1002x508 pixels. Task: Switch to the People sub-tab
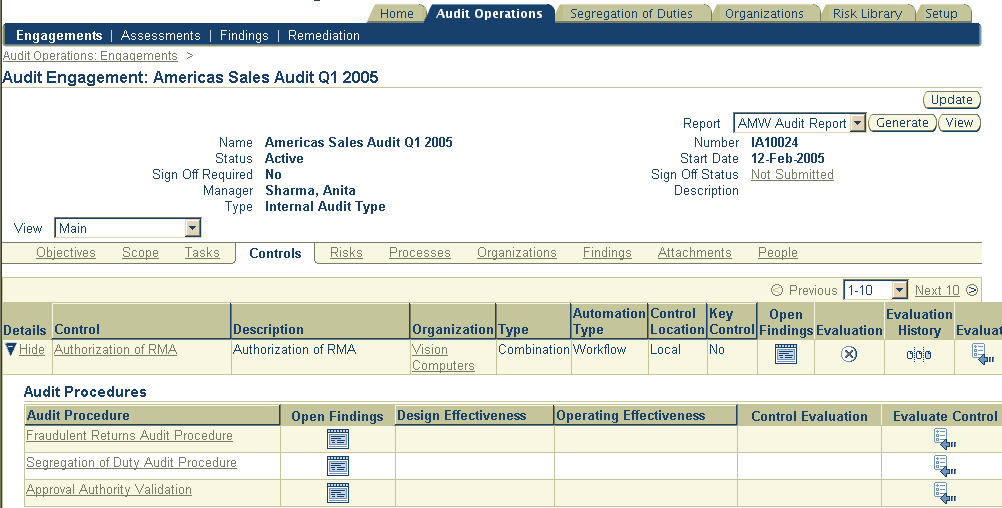tap(778, 252)
